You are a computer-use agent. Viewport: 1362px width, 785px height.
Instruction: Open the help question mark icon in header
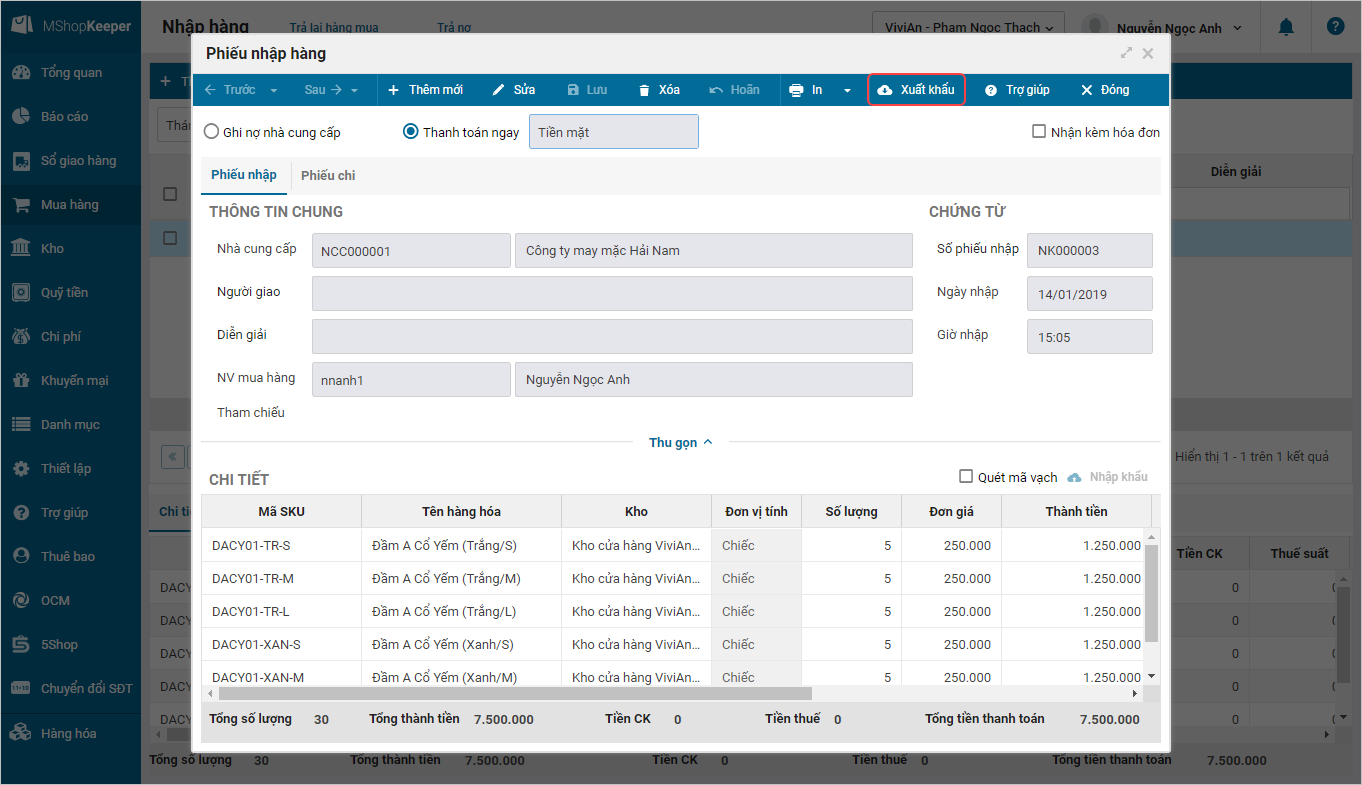pyautogui.click(x=1335, y=27)
